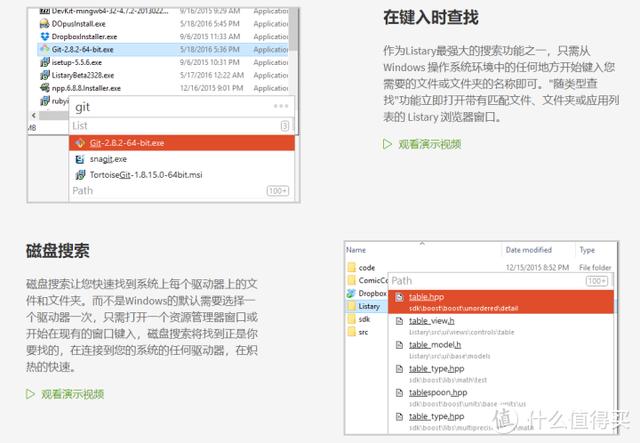Open the three-dots menu in git search box
The width and height of the screenshot is (640, 443).
[281, 106]
